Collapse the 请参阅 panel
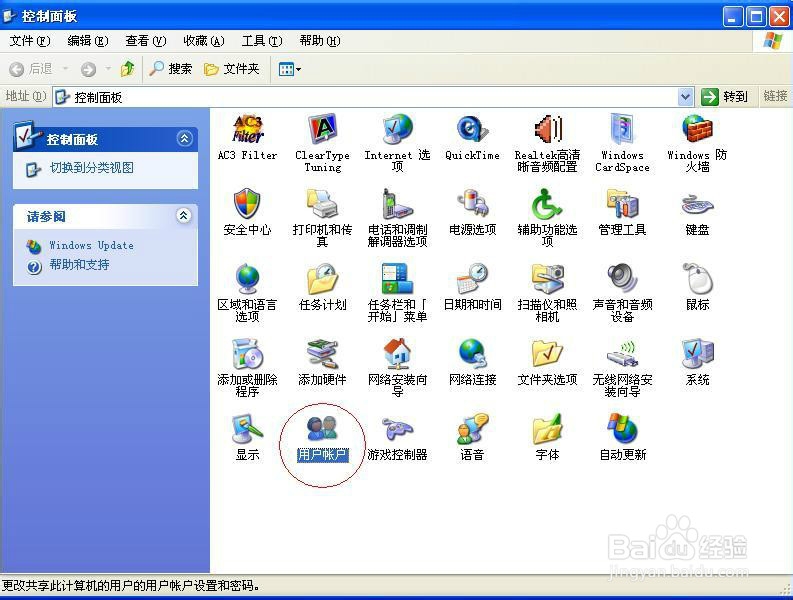The image size is (793, 600). pyautogui.click(x=184, y=216)
